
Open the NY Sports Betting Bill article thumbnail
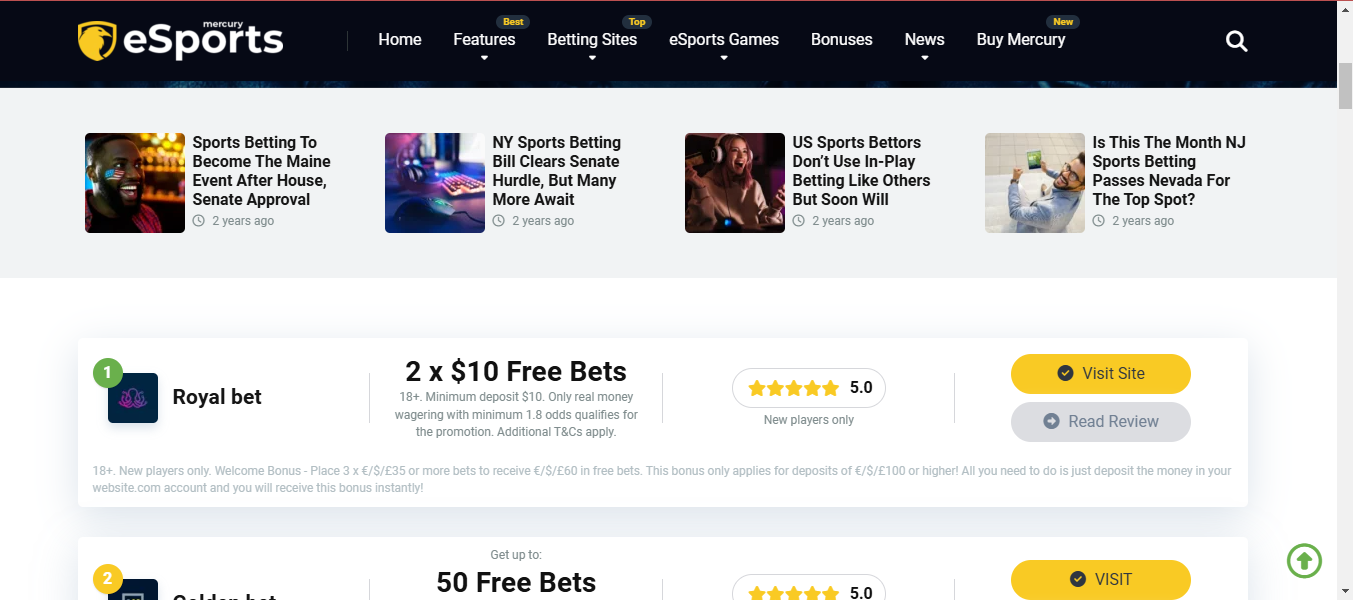click(435, 183)
